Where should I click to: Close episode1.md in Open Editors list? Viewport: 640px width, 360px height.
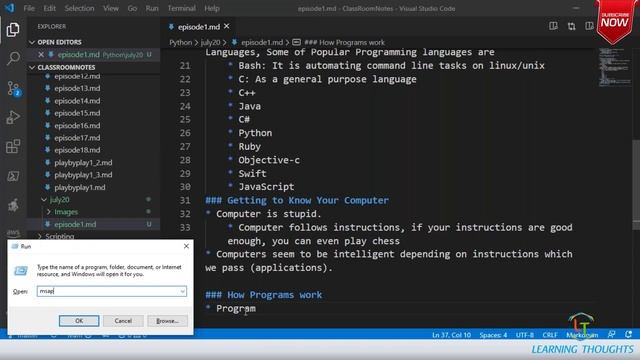pos(41,54)
